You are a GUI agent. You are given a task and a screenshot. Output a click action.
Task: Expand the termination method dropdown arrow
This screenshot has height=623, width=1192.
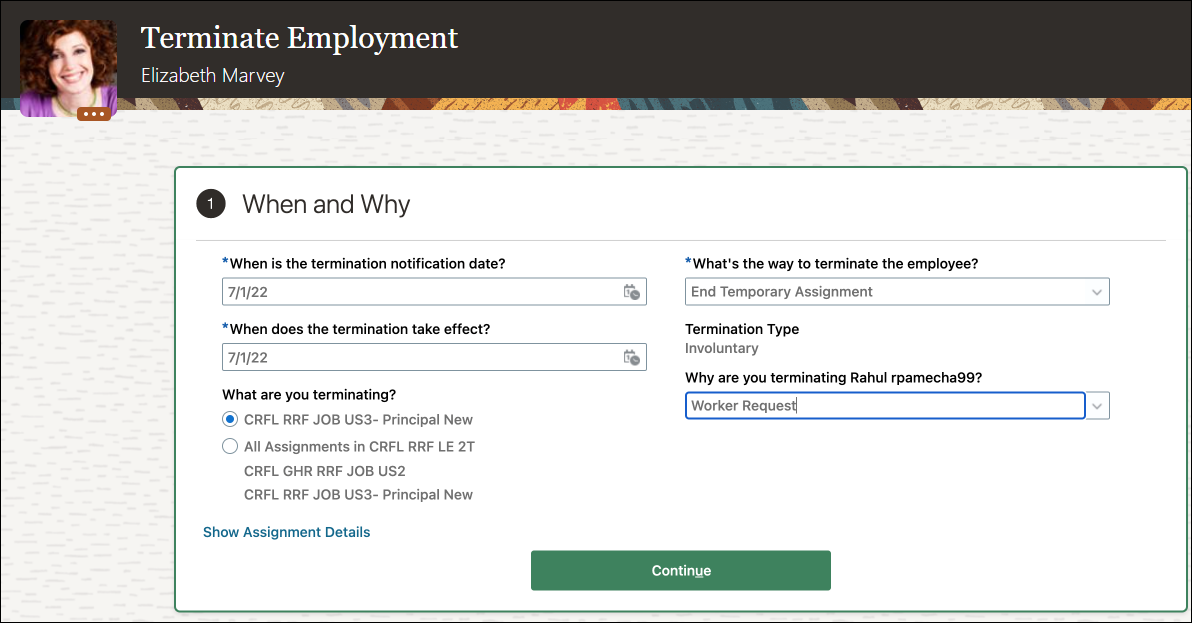1097,292
